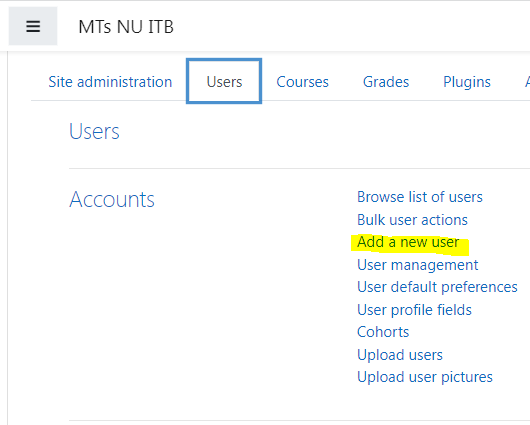Click Add a new user link
The image size is (530, 425).
click(408, 242)
